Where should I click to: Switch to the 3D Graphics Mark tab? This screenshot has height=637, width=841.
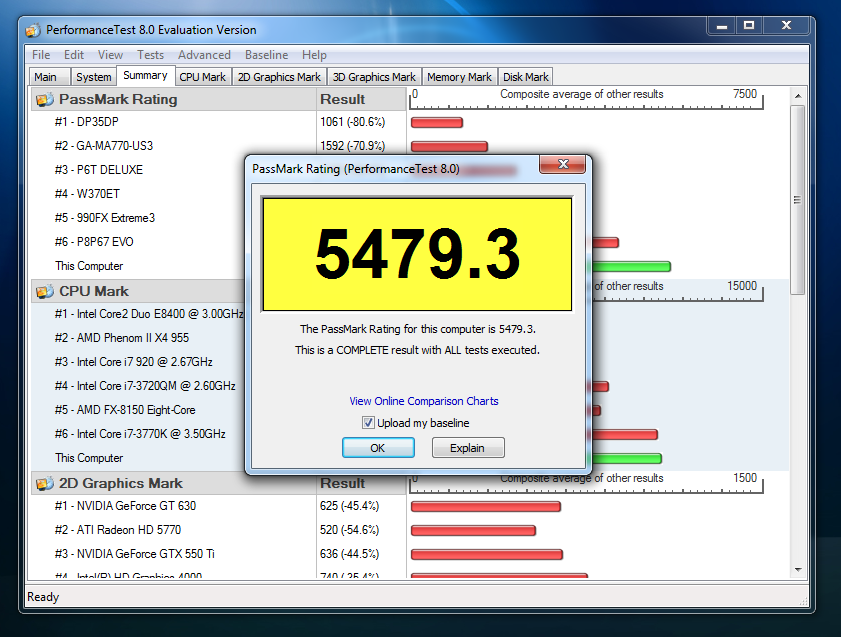374,77
